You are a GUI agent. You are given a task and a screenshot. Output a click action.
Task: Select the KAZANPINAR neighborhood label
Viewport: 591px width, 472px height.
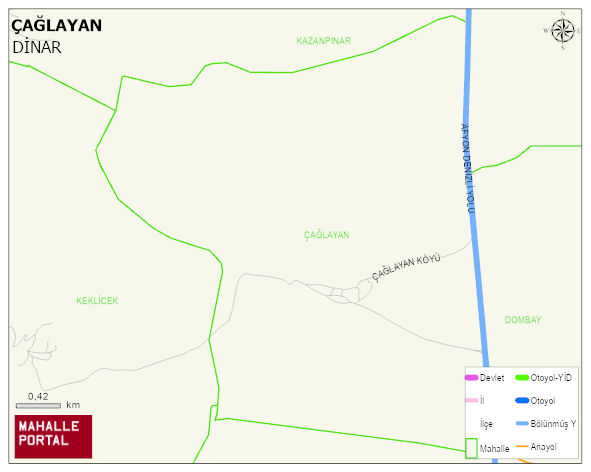point(323,41)
